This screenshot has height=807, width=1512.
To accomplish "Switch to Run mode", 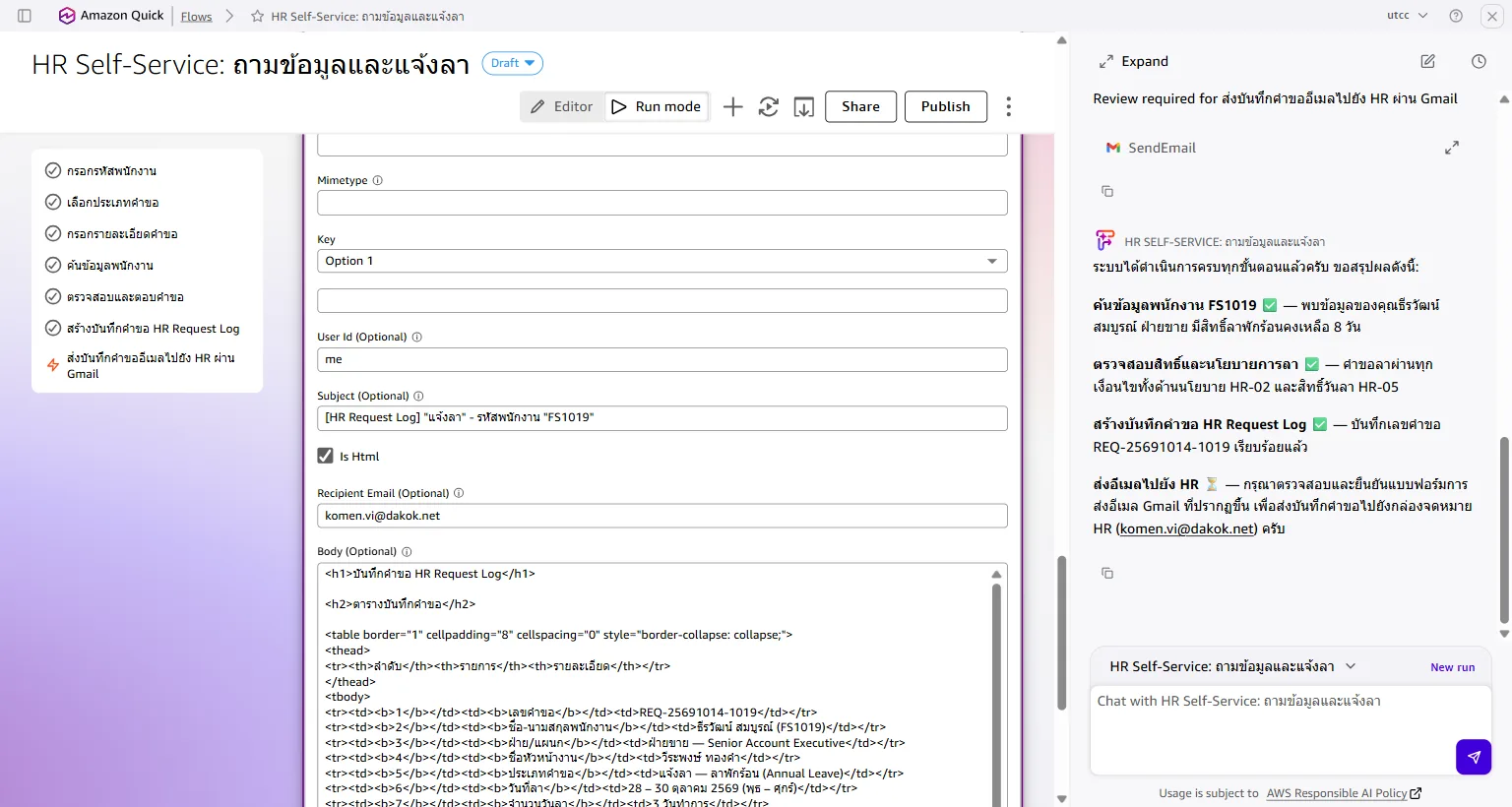I will (x=656, y=106).
